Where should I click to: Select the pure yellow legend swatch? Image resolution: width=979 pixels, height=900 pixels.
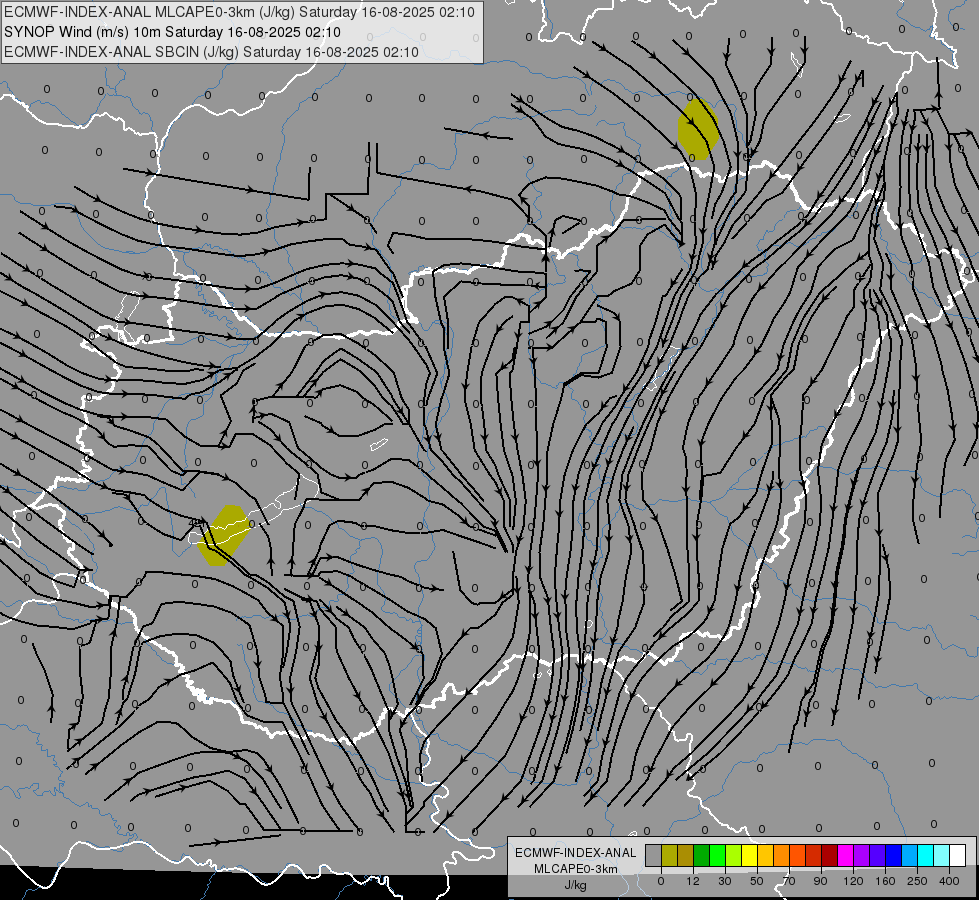(x=750, y=855)
